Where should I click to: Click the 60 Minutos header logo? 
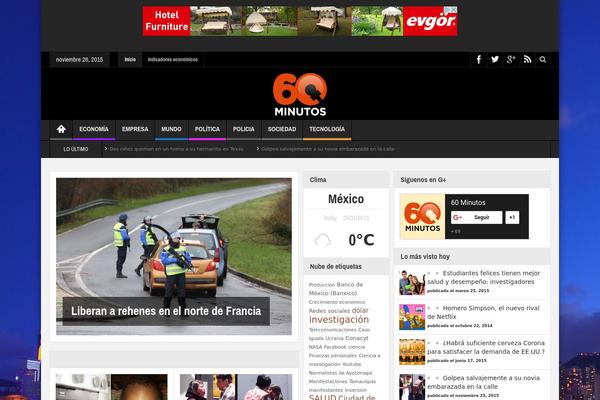point(300,95)
